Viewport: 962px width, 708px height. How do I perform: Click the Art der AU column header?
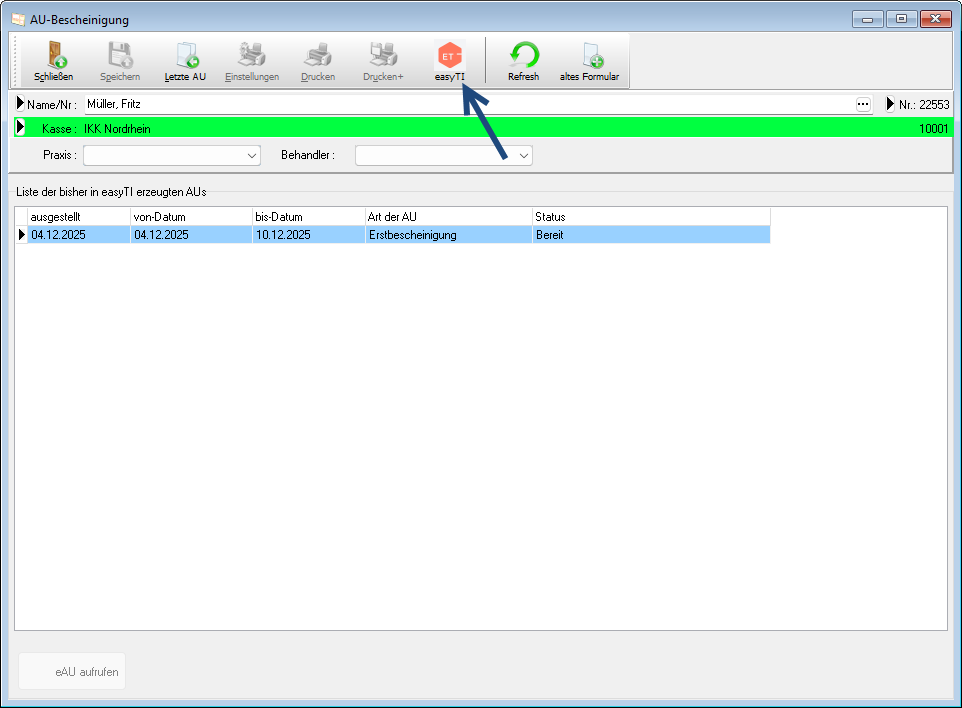[x=447, y=217]
